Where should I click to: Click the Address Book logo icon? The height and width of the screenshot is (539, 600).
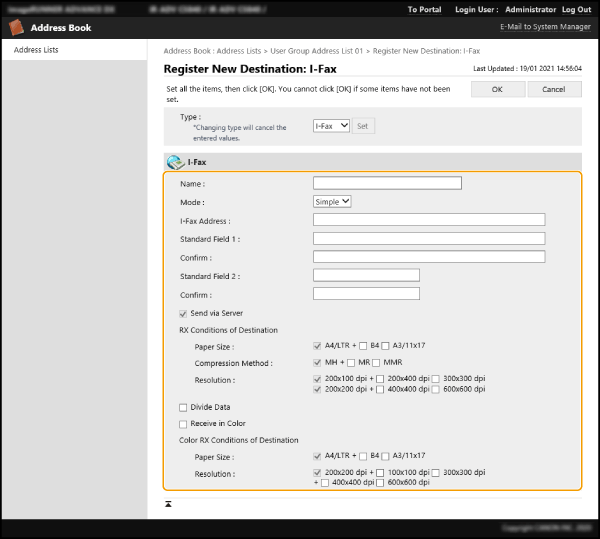tap(16, 28)
